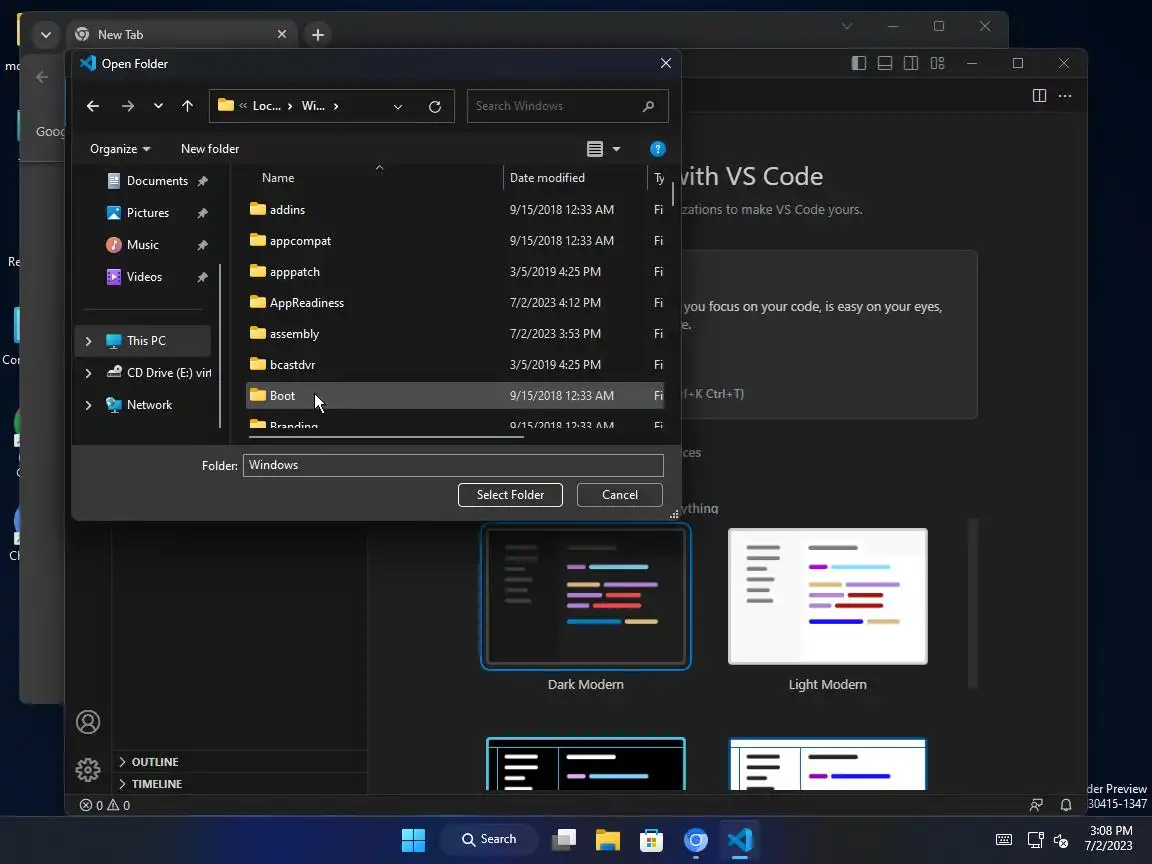Open recent locations chevron in dialog
1152x864 pixels.
click(158, 106)
